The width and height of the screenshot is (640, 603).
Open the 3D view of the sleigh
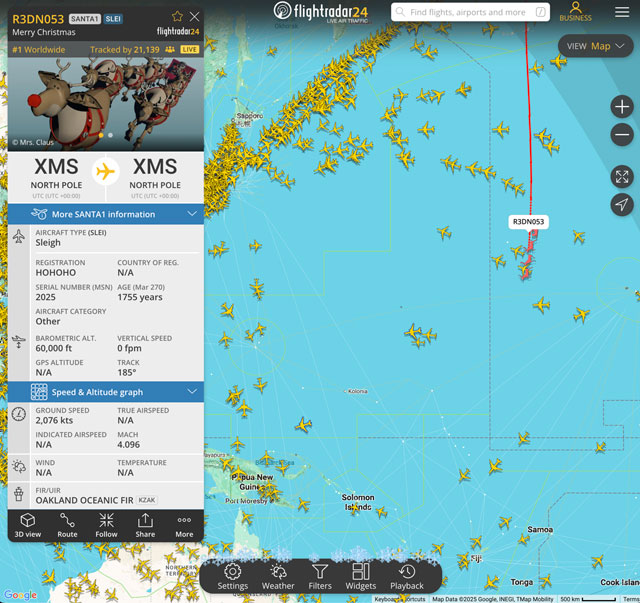point(28,525)
